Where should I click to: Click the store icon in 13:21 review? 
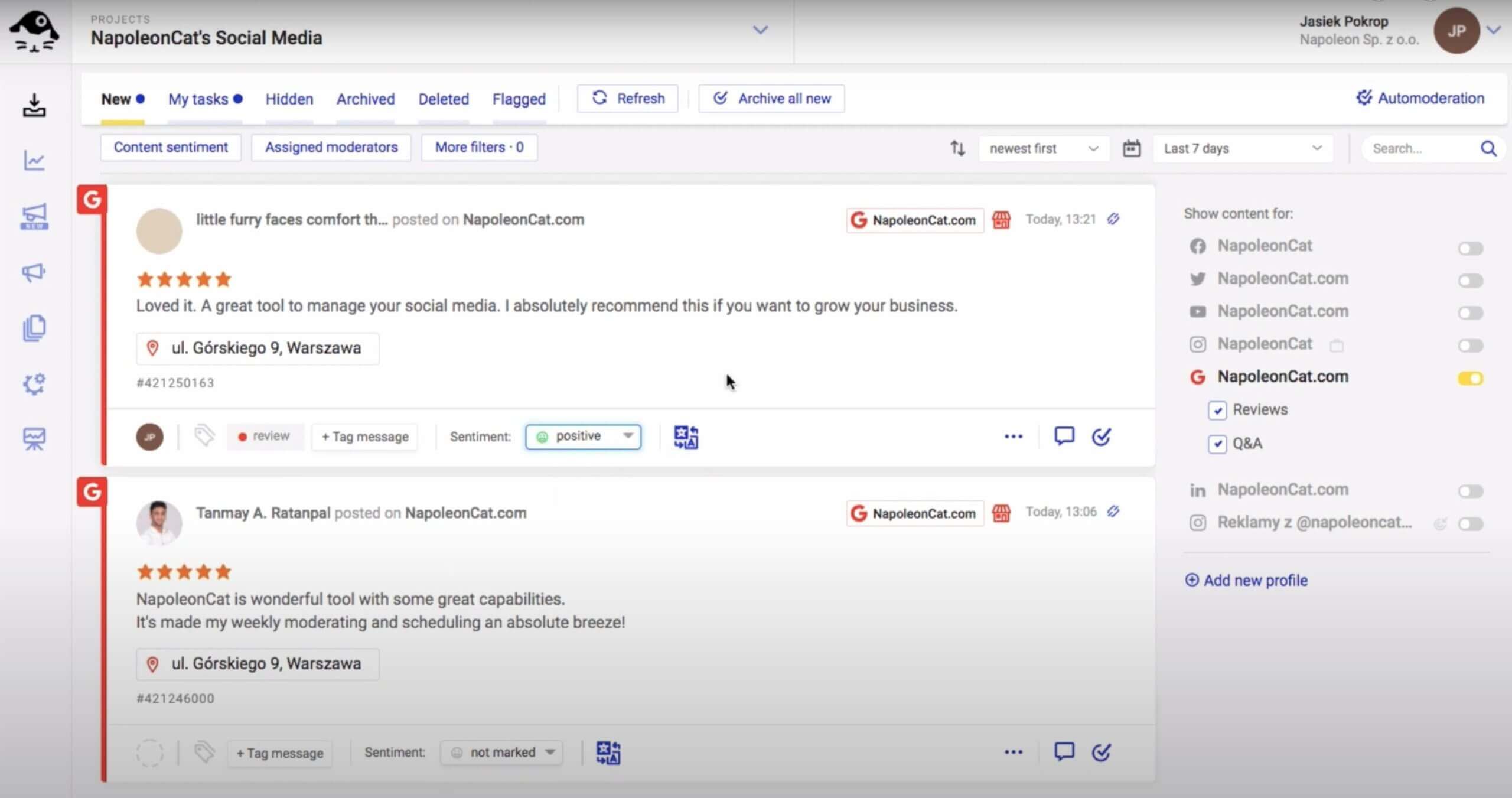point(1001,220)
